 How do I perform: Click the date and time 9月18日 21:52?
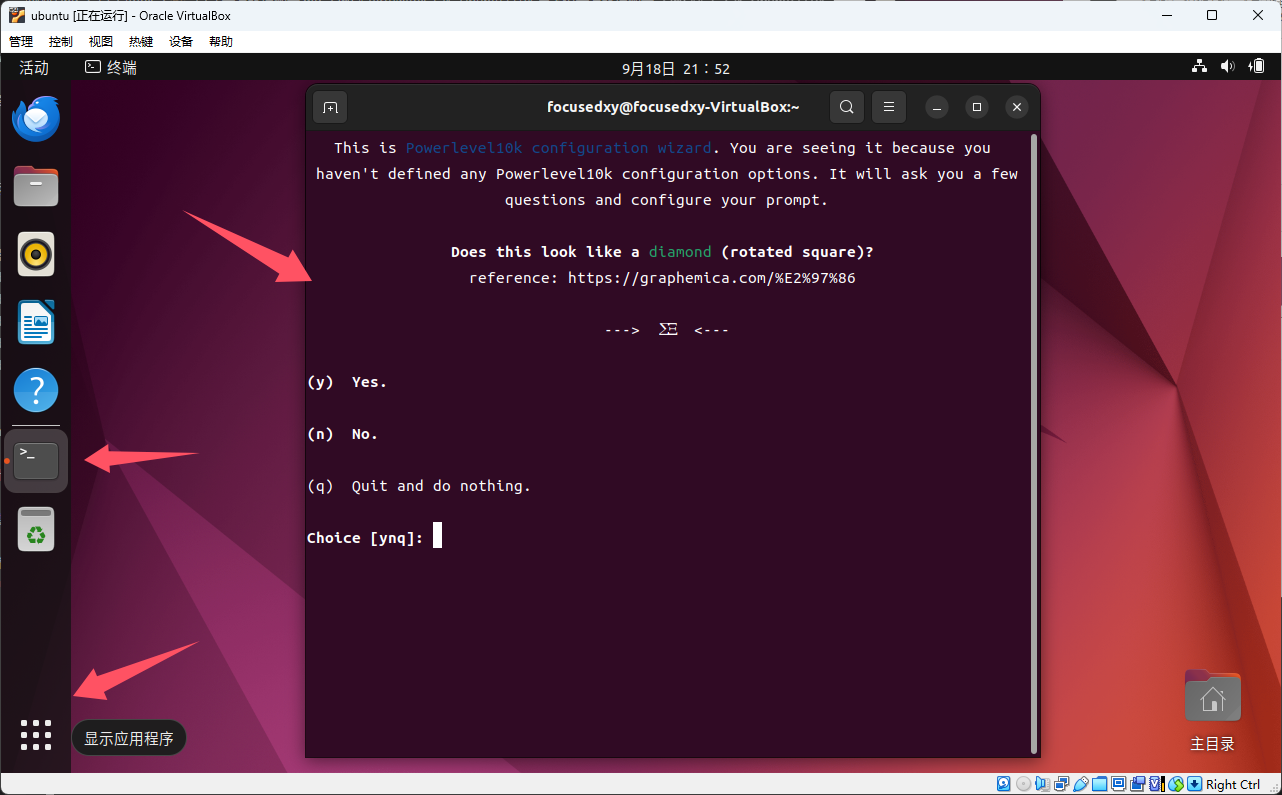676,68
